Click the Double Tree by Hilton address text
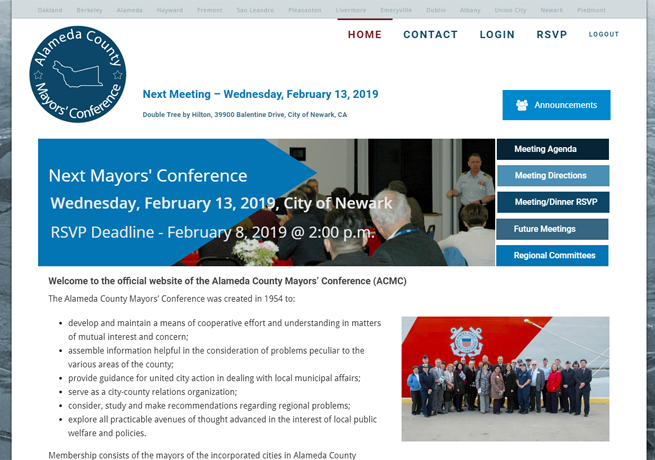The height and width of the screenshot is (460, 655). pos(245,114)
